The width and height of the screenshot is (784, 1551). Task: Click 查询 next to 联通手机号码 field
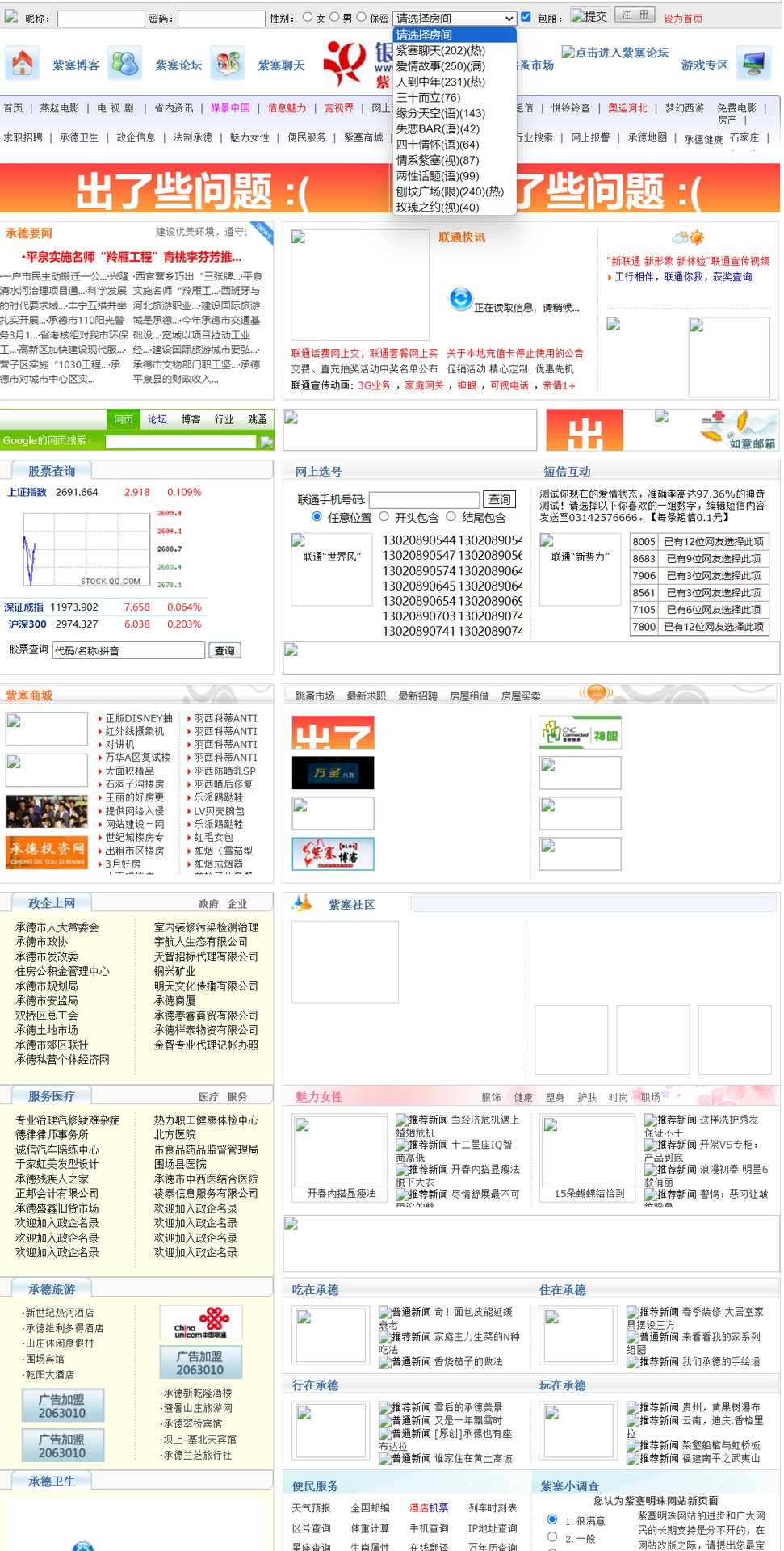tap(500, 499)
